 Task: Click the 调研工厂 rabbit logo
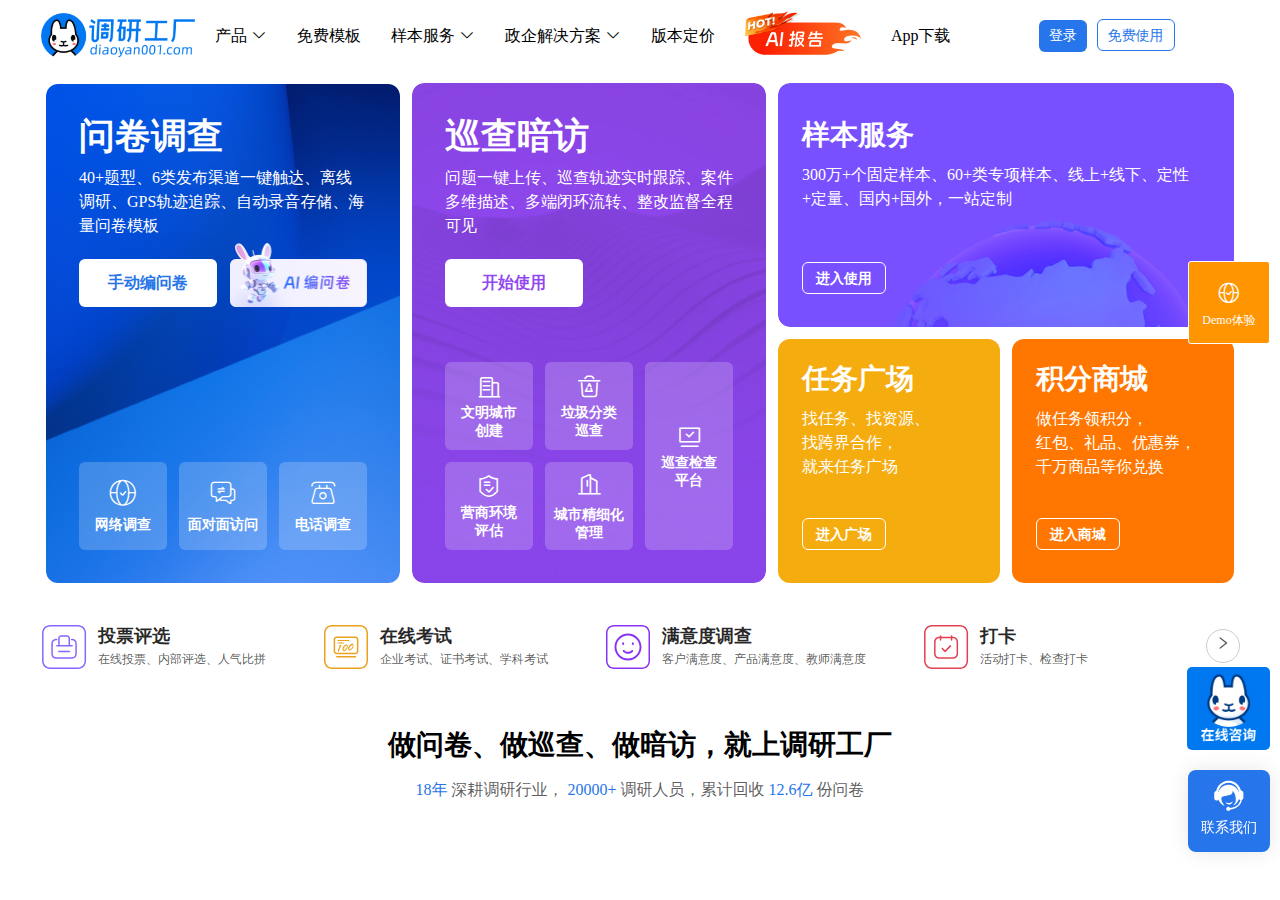[x=117, y=35]
